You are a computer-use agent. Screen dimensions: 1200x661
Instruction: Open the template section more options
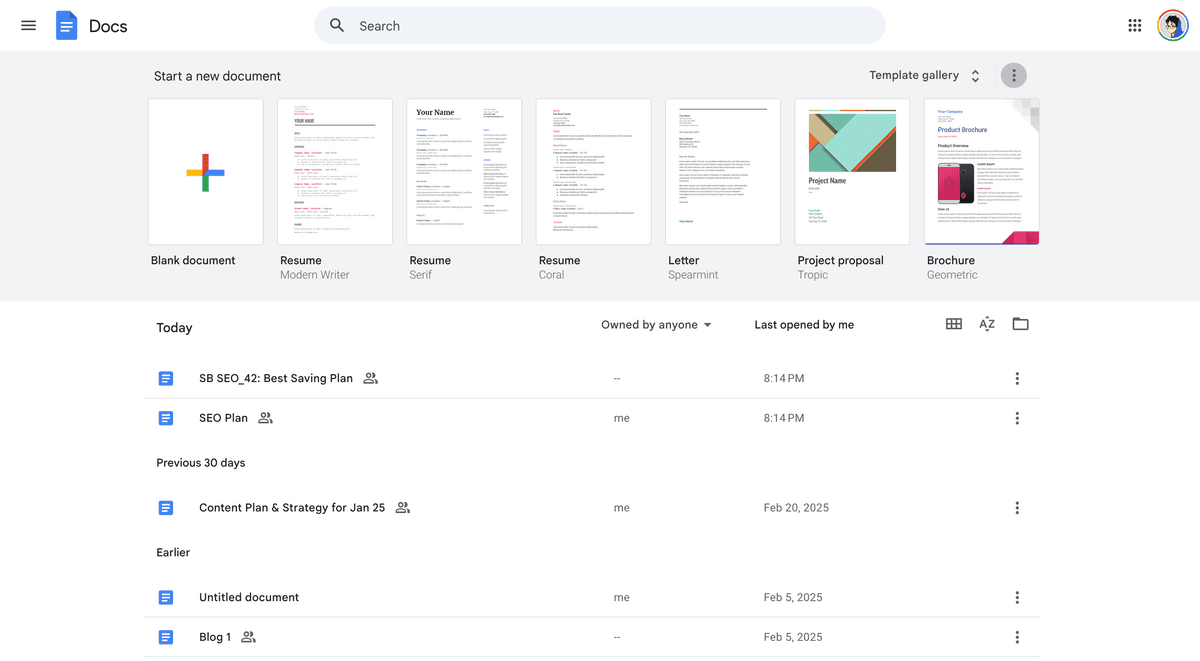point(1014,75)
